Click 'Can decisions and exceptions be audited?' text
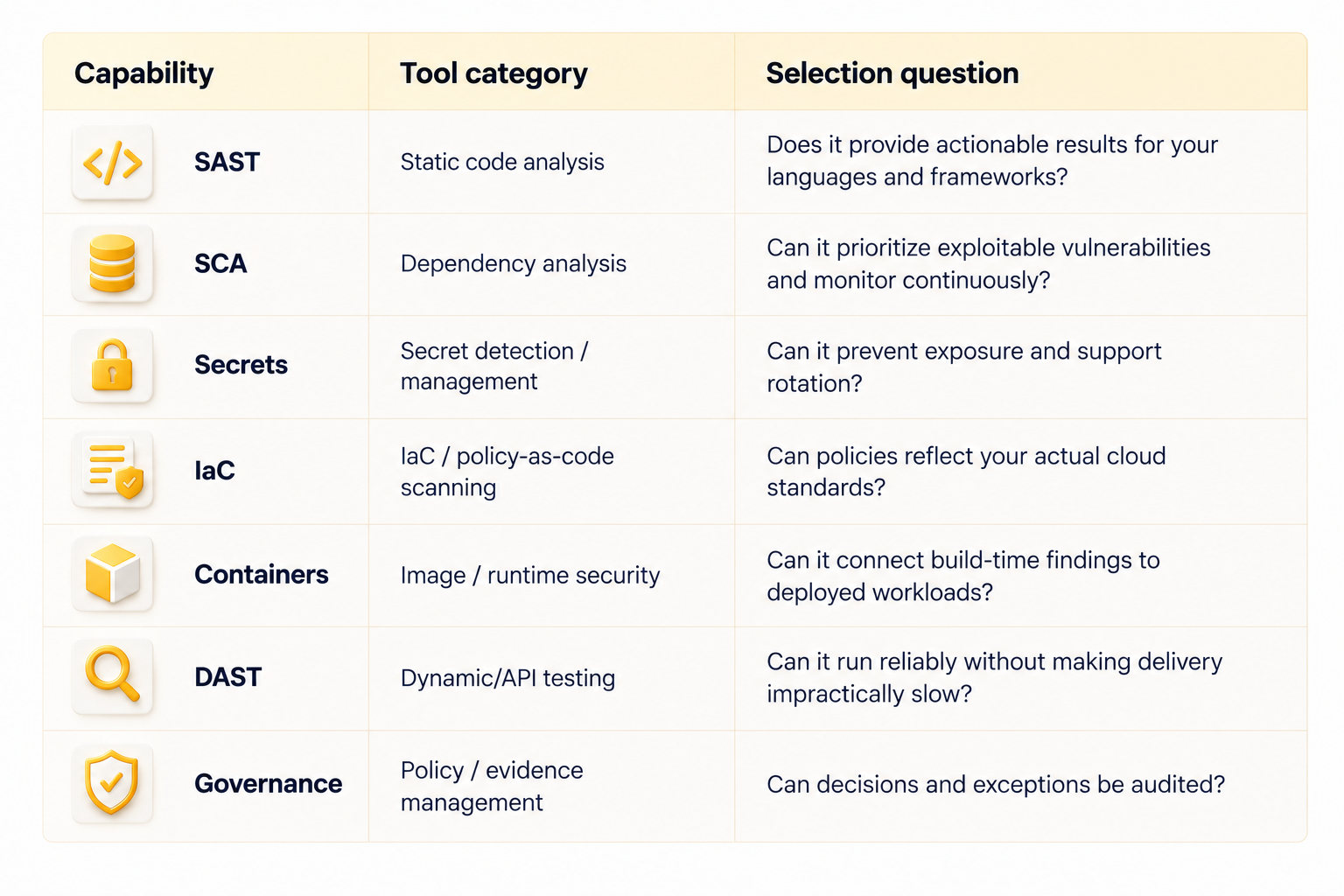The image size is (1344, 896). pyautogui.click(x=996, y=784)
